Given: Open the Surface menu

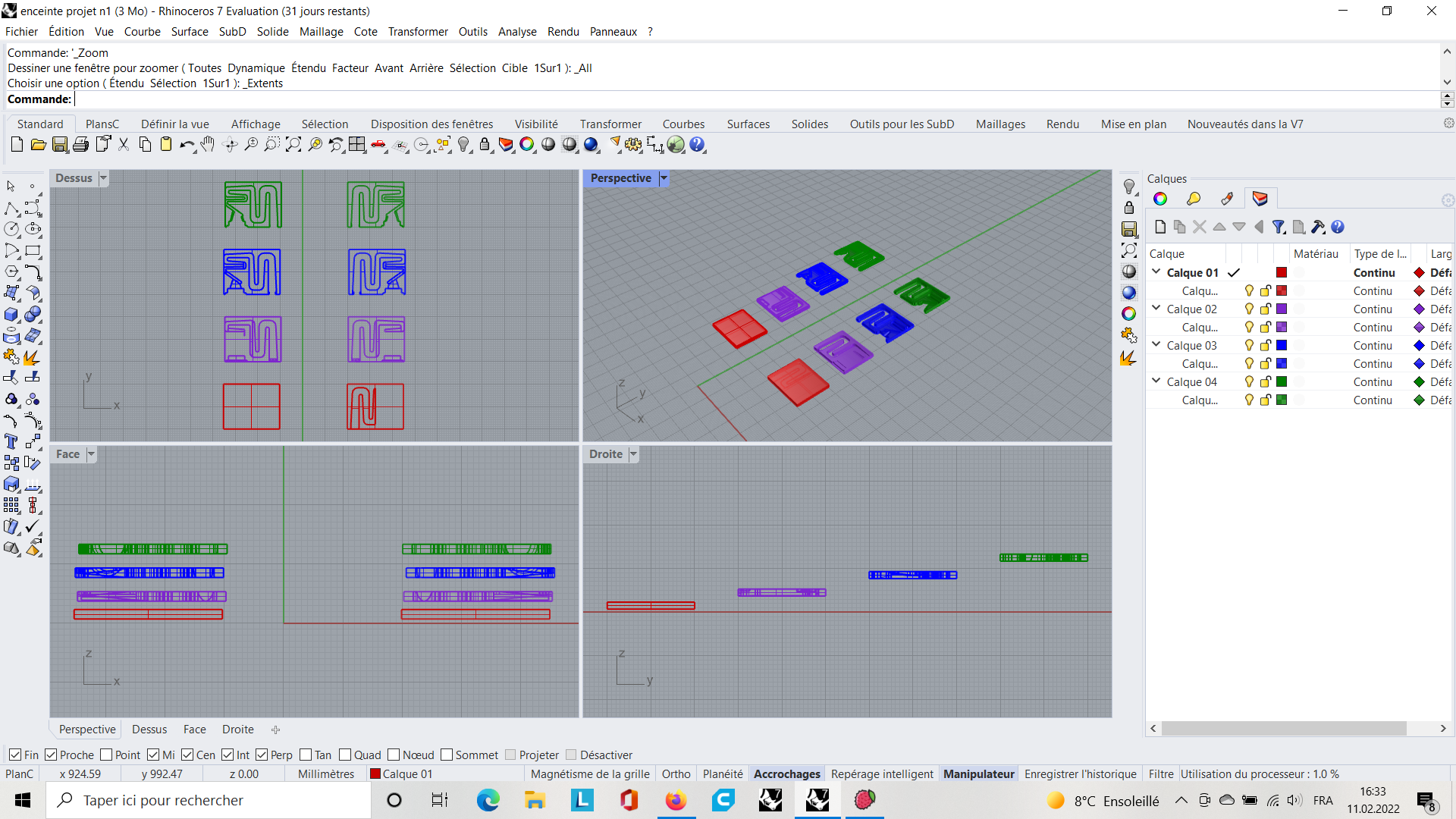Looking at the screenshot, I should pos(189,32).
